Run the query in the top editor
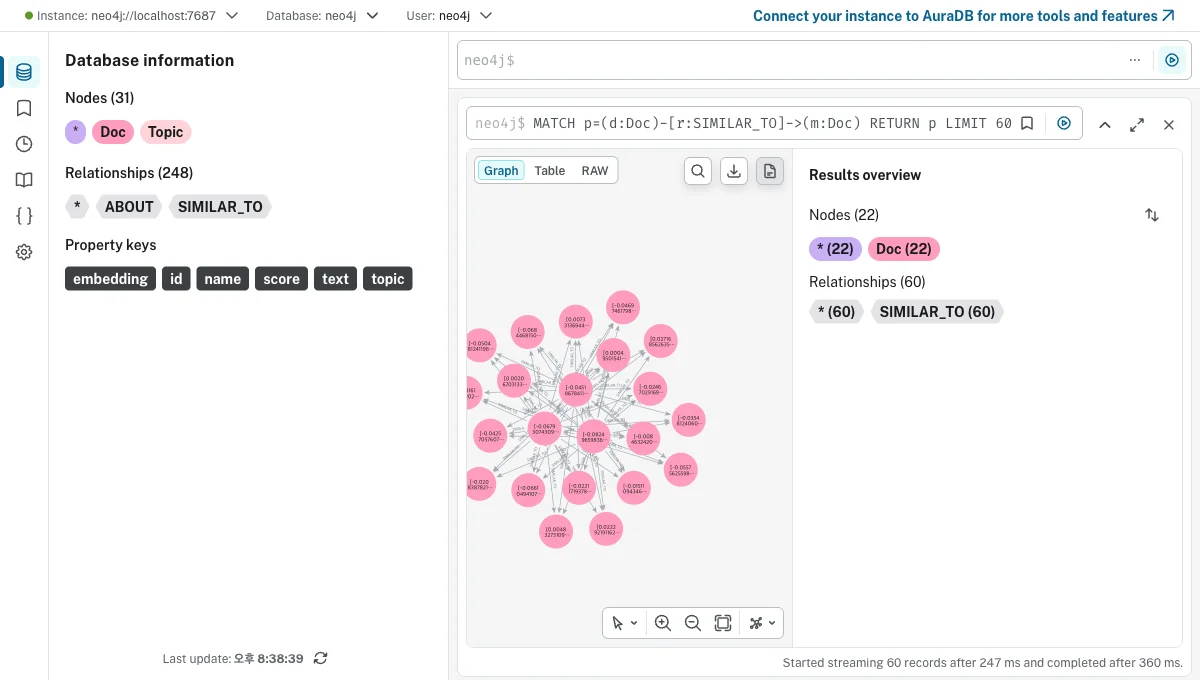1200x680 pixels. [1172, 60]
